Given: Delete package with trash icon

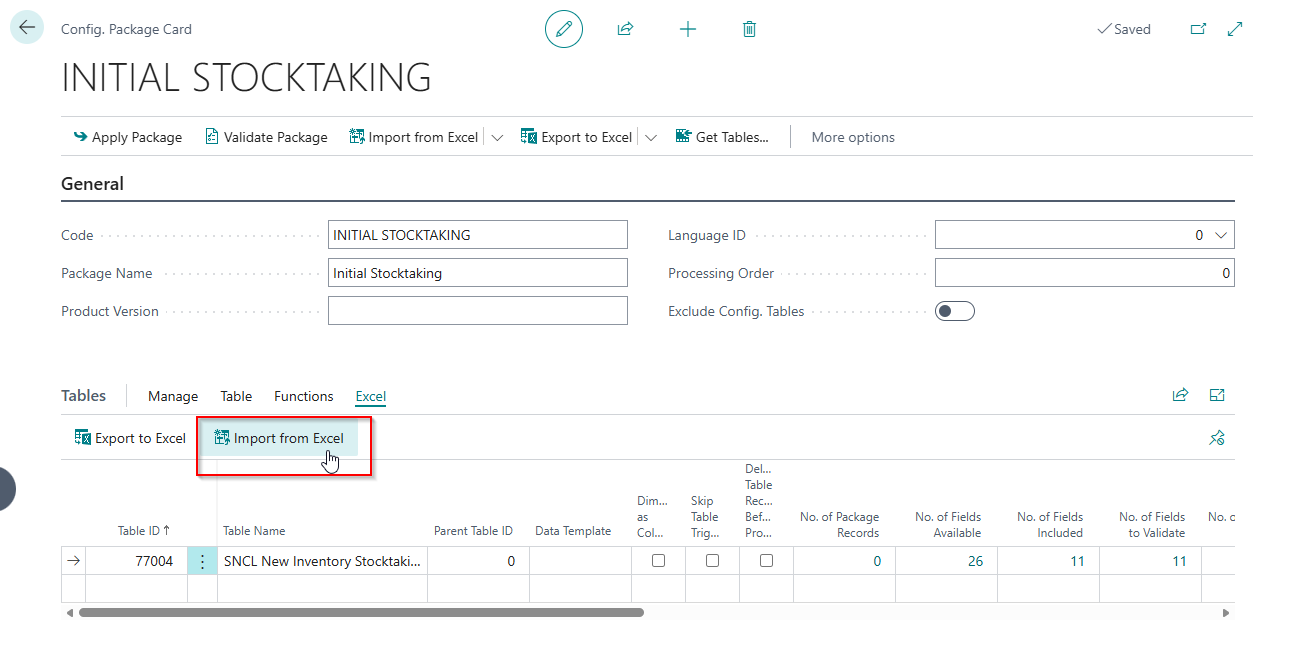Looking at the screenshot, I should pos(749,29).
